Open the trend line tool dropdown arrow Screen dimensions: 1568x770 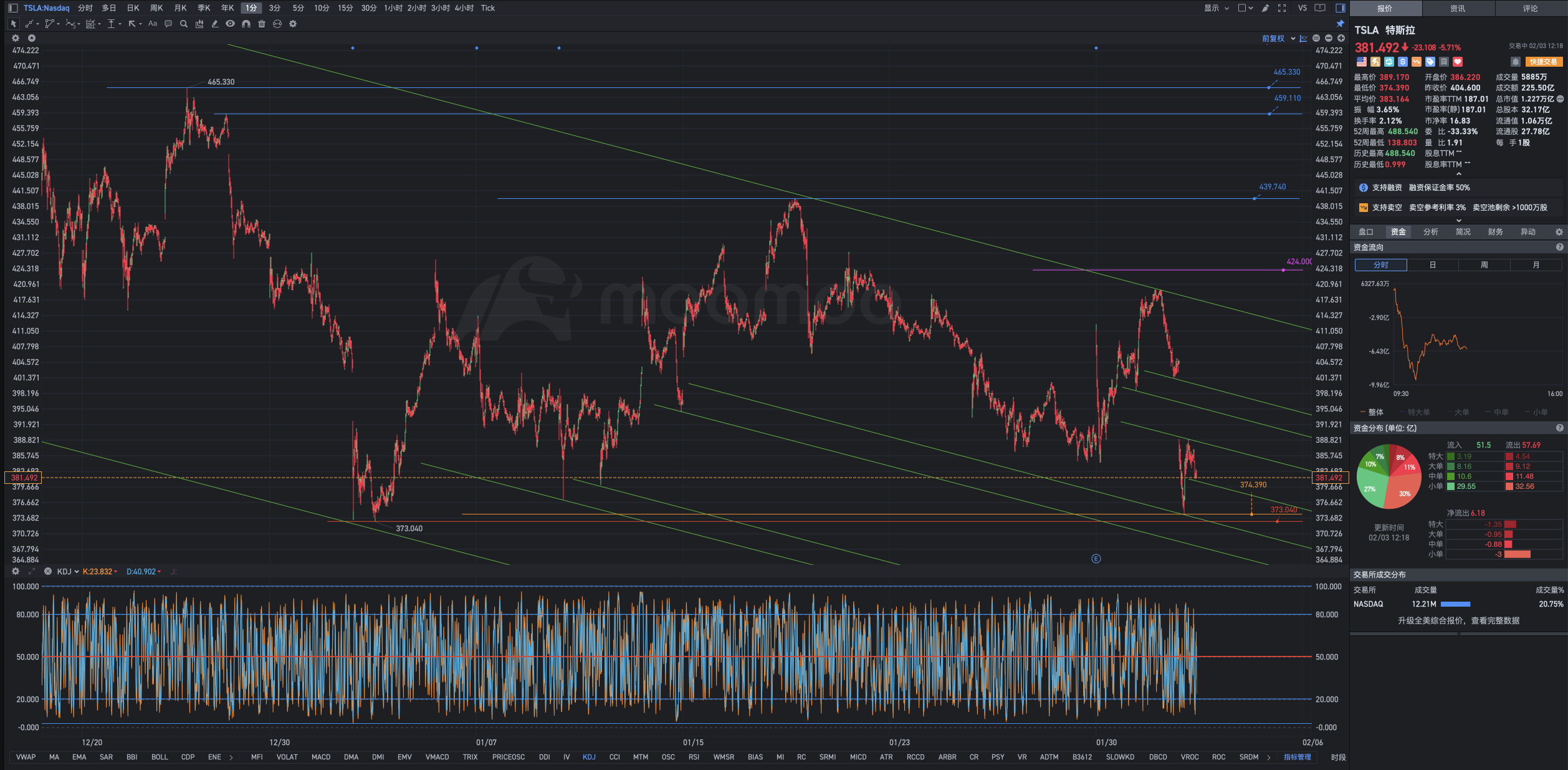point(37,24)
